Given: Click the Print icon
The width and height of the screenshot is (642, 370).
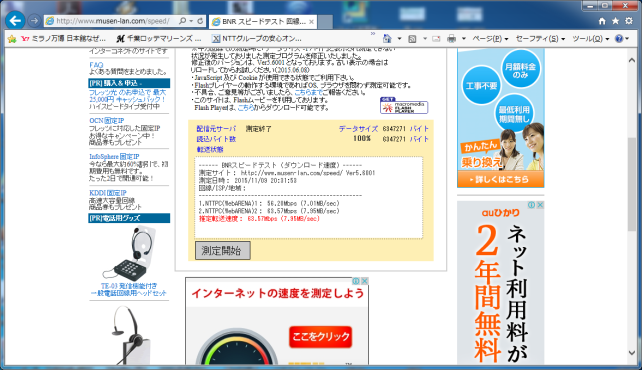Looking at the screenshot, I should click(x=452, y=39).
